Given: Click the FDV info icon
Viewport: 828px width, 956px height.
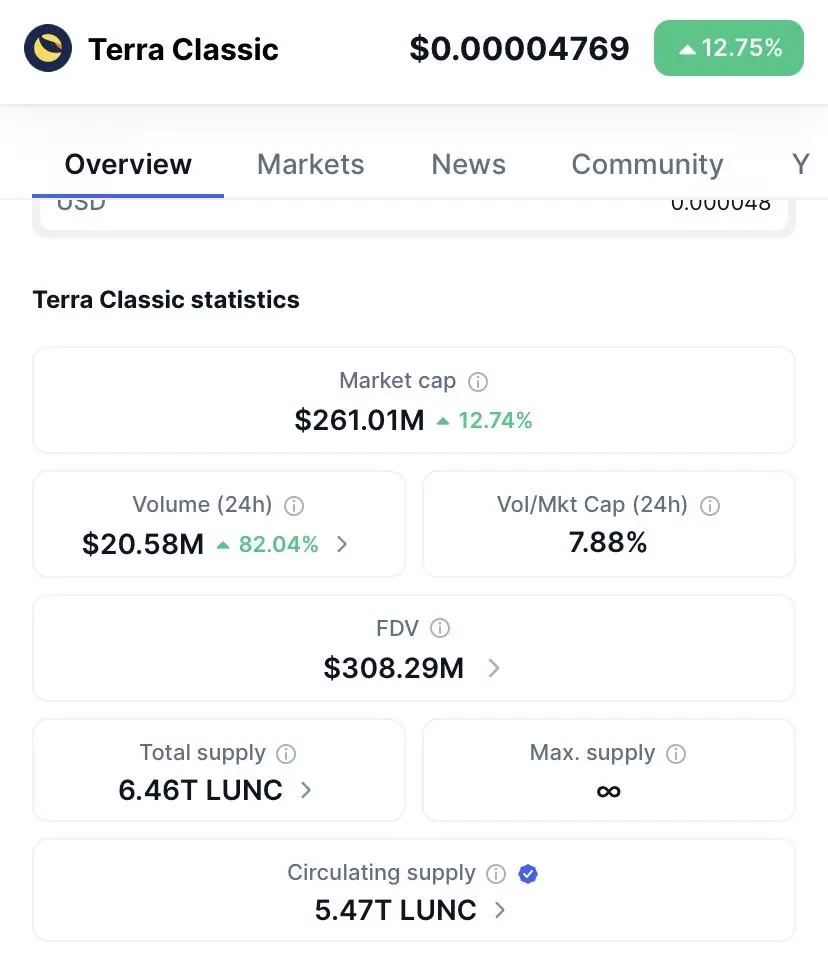Looking at the screenshot, I should coord(440,628).
